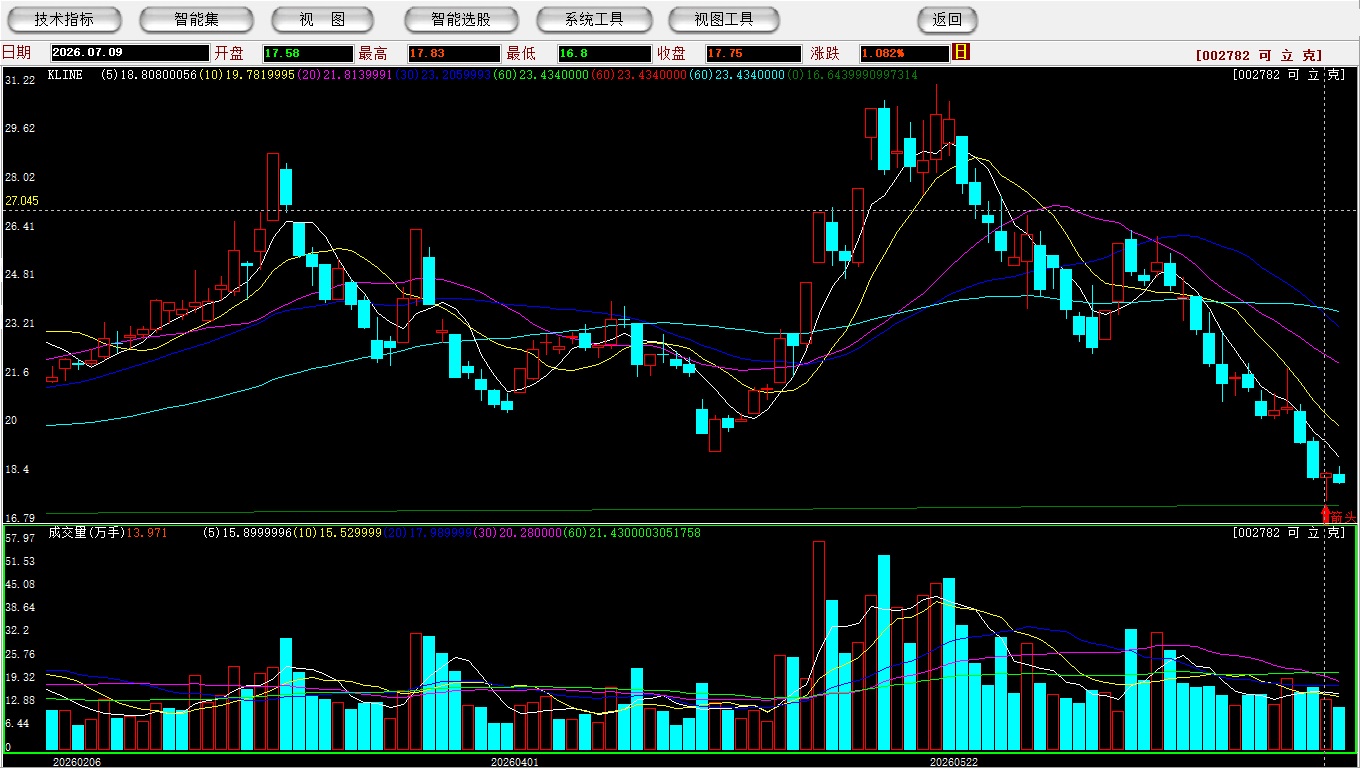Click the 27.045 price level label
This screenshot has width=1360, height=768.
click(x=22, y=201)
